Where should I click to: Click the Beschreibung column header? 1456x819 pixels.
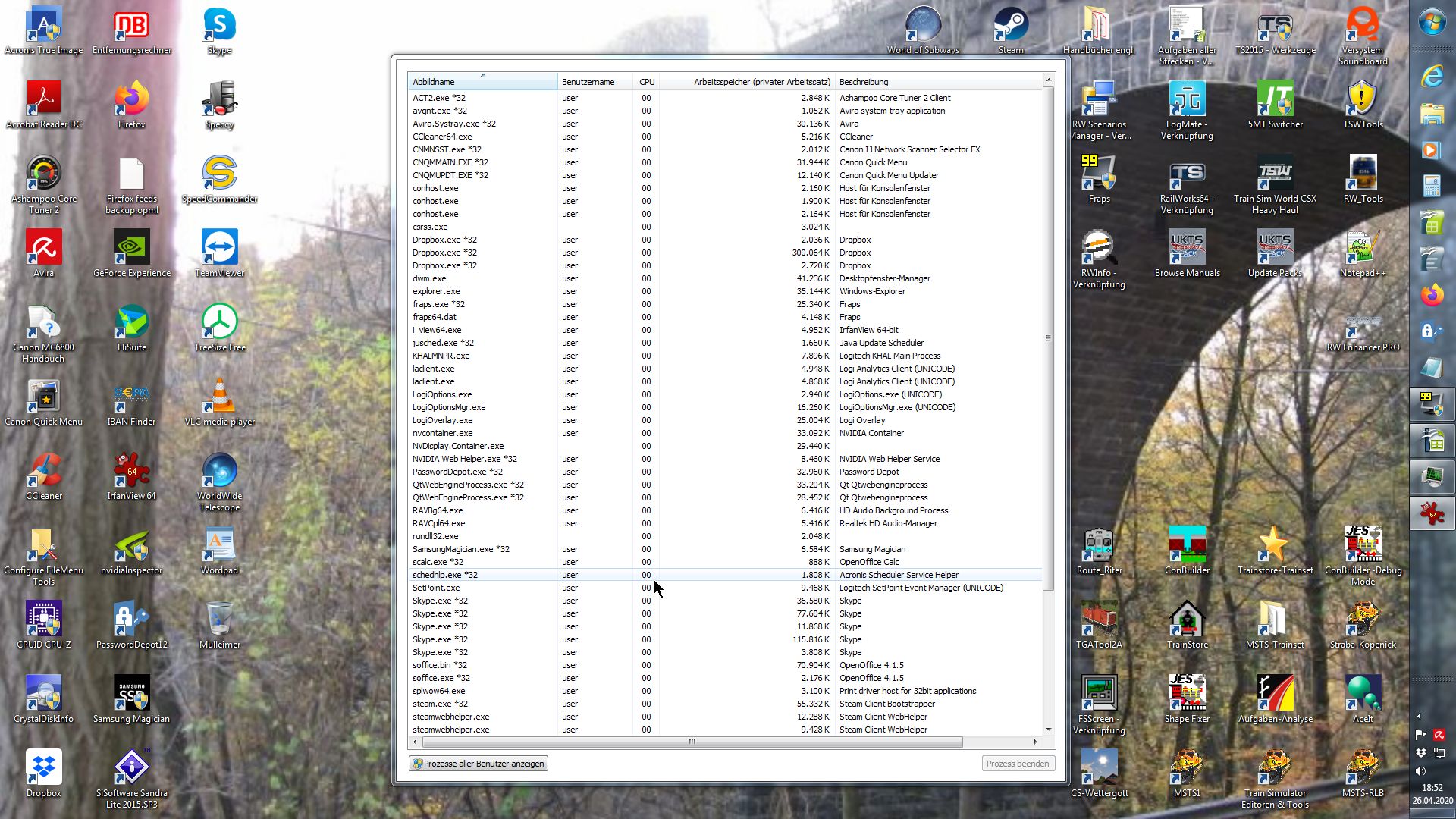click(863, 82)
